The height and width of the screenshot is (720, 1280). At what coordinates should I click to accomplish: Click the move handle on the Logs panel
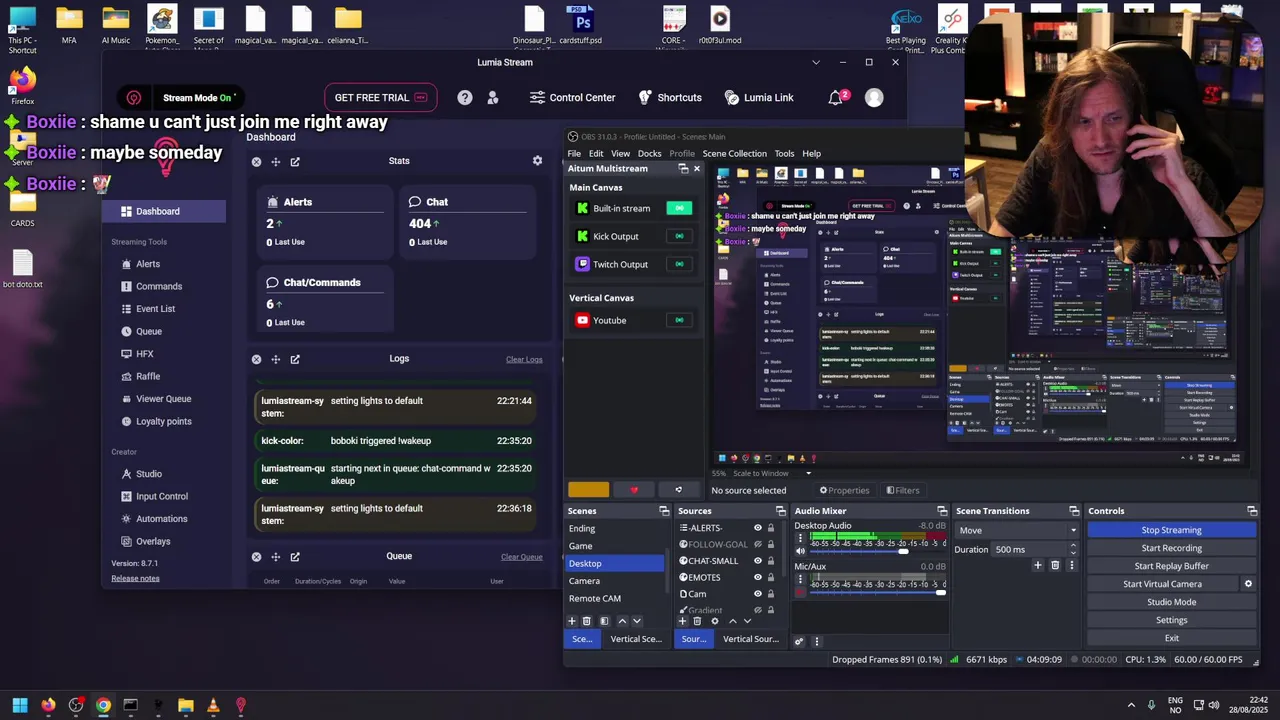(275, 359)
